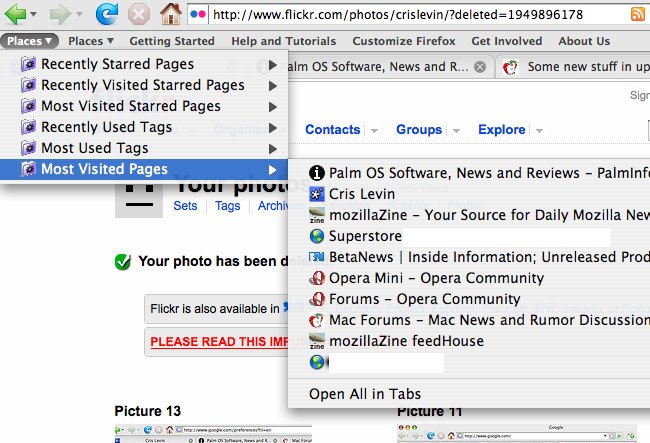Click folder icon beside Most Visited Pages
Viewport: 650px width, 443px height.
(28, 169)
